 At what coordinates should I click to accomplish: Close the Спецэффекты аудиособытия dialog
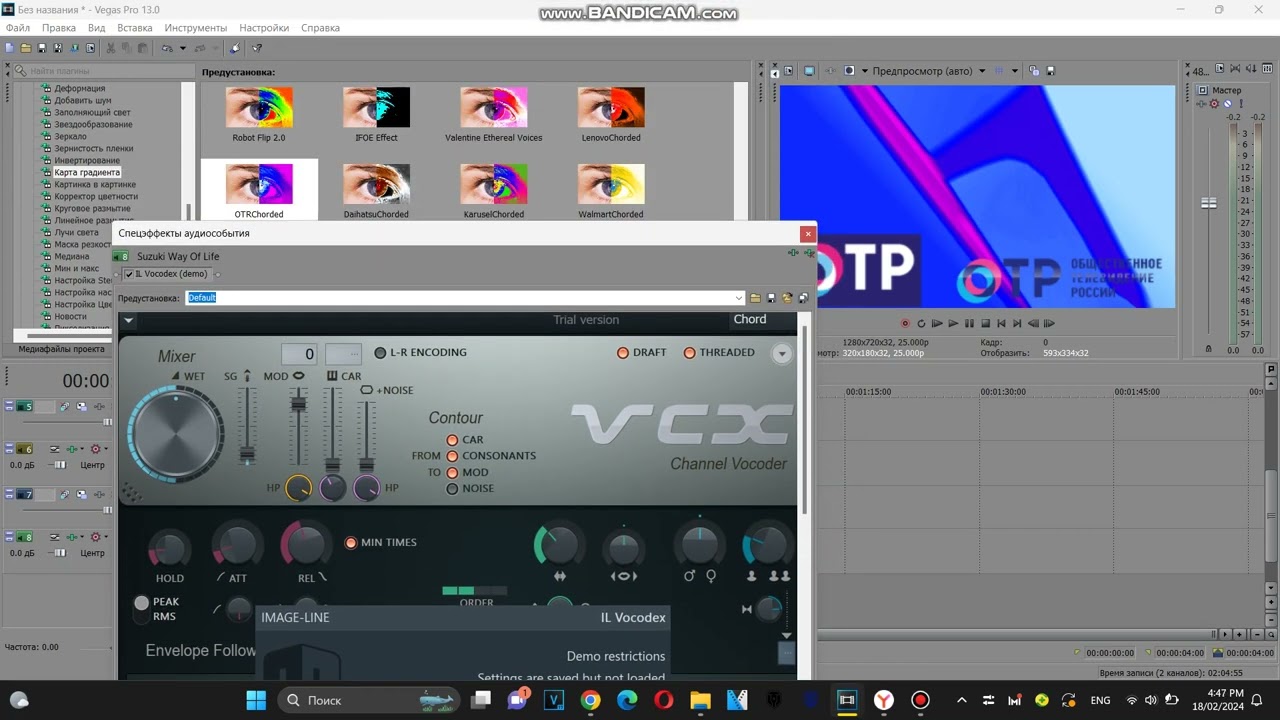pos(807,234)
